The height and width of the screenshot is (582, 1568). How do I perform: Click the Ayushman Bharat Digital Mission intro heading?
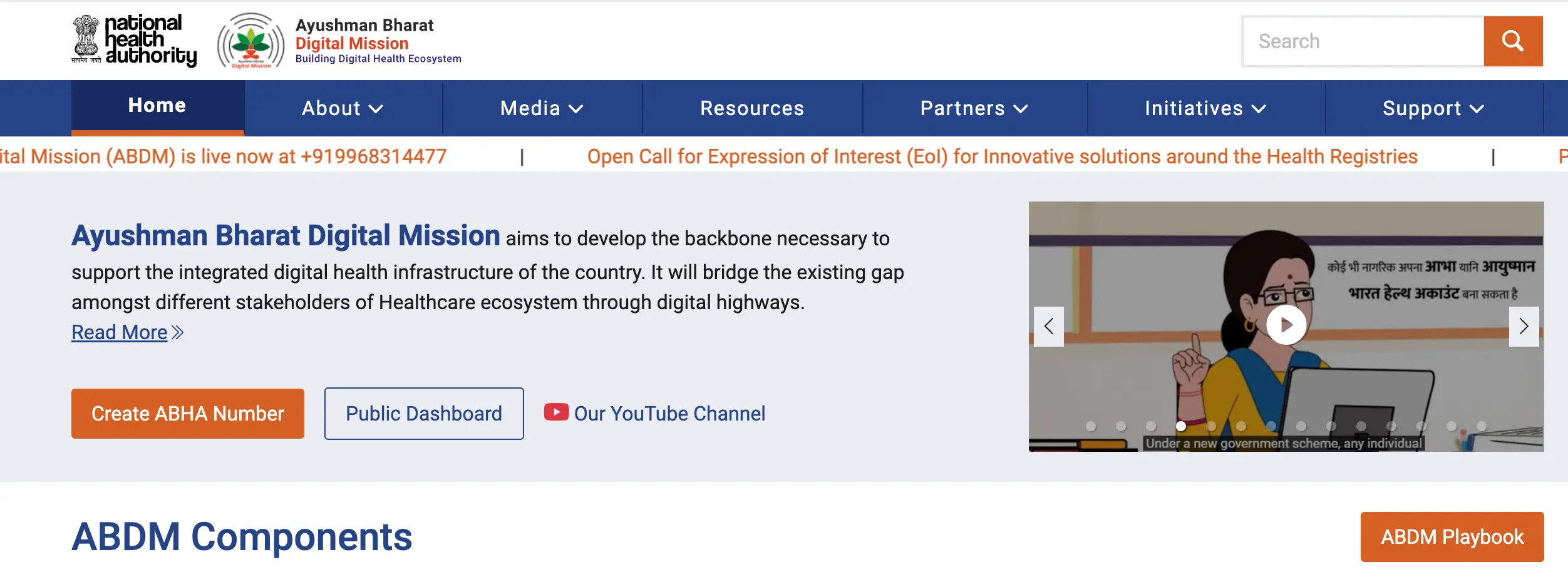[x=286, y=236]
